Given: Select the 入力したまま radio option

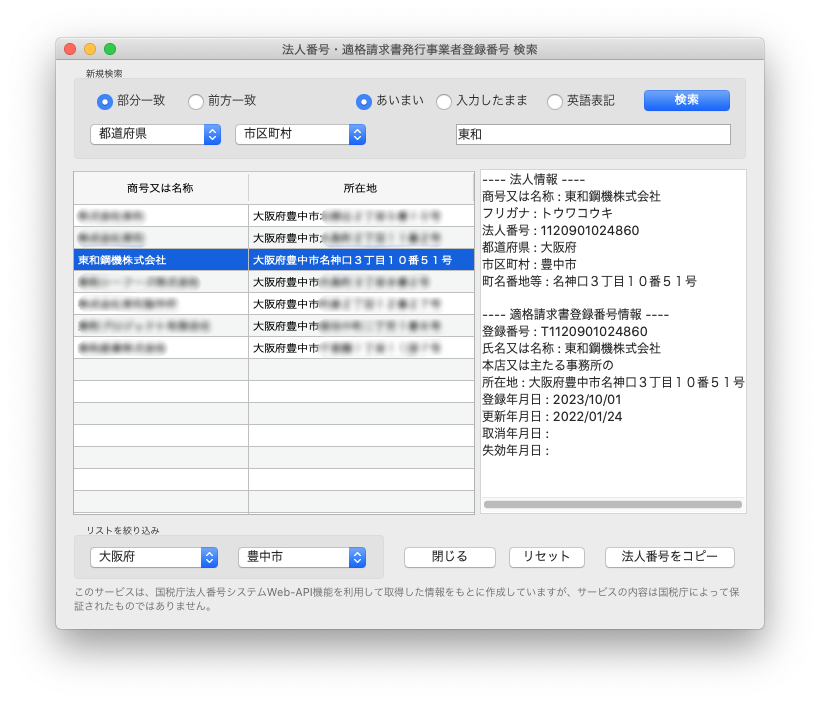Looking at the screenshot, I should coord(444,101).
